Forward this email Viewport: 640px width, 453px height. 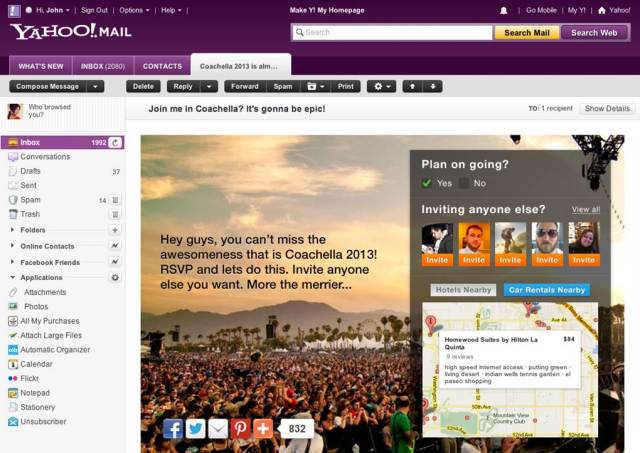click(x=245, y=87)
